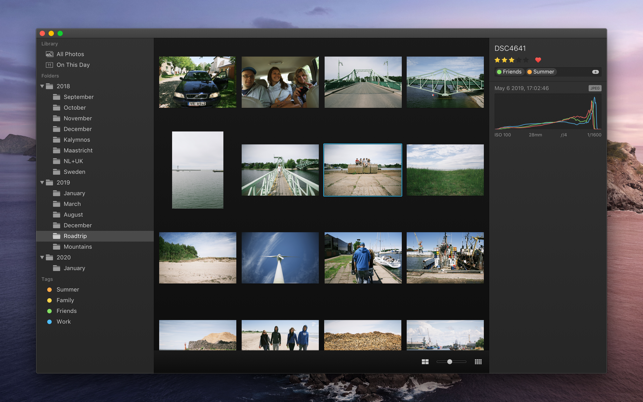The image size is (643, 402).
Task: Select the black Volvo car photo
Action: [198, 82]
